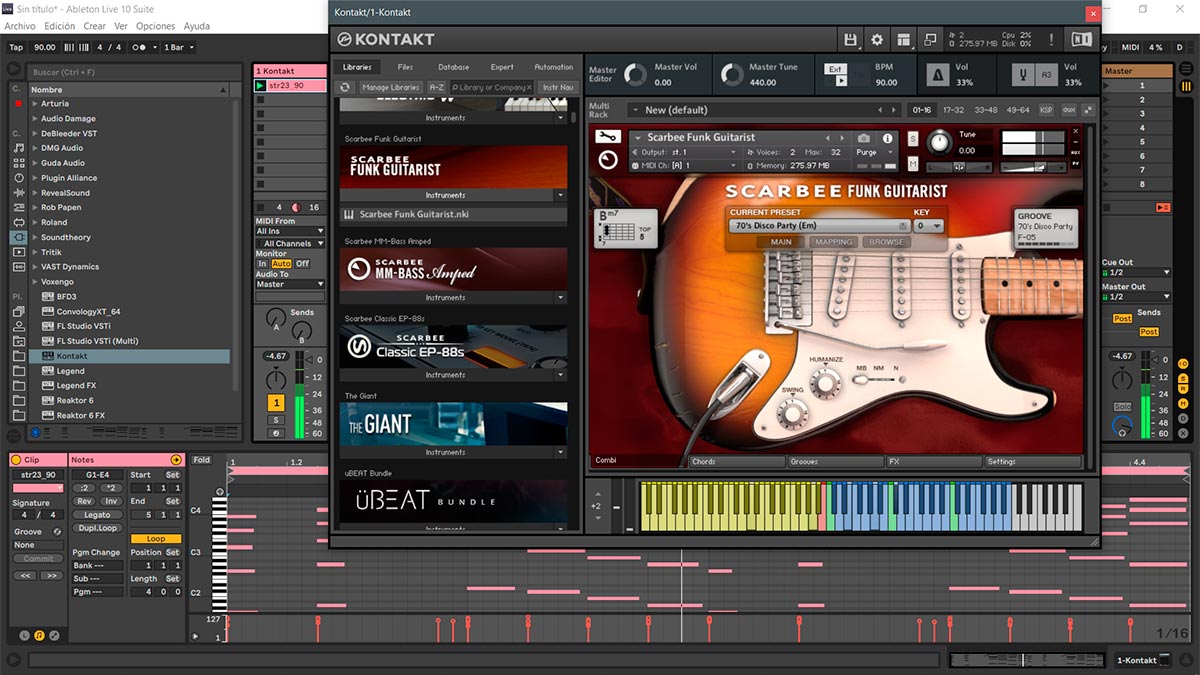The height and width of the screenshot is (675, 1200).
Task: Click the Legato button in Notes box
Action: pos(97,515)
